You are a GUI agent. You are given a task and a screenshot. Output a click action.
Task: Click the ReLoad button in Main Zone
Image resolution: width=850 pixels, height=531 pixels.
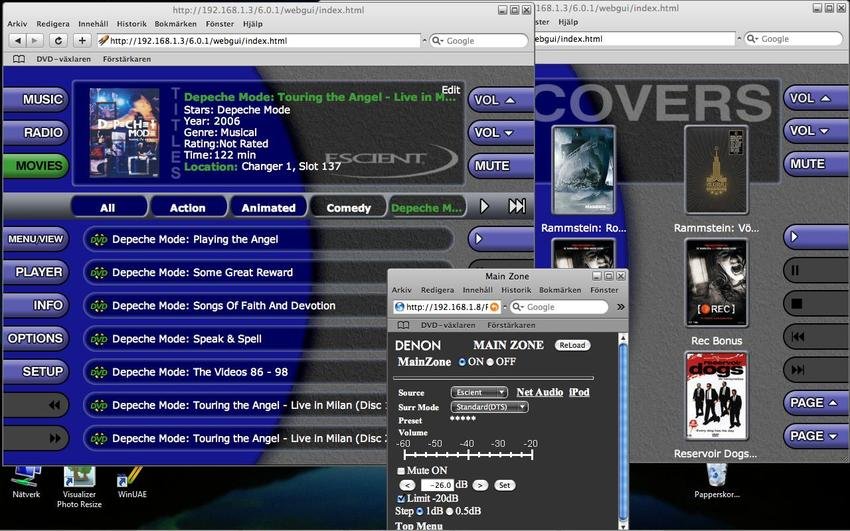coord(572,345)
